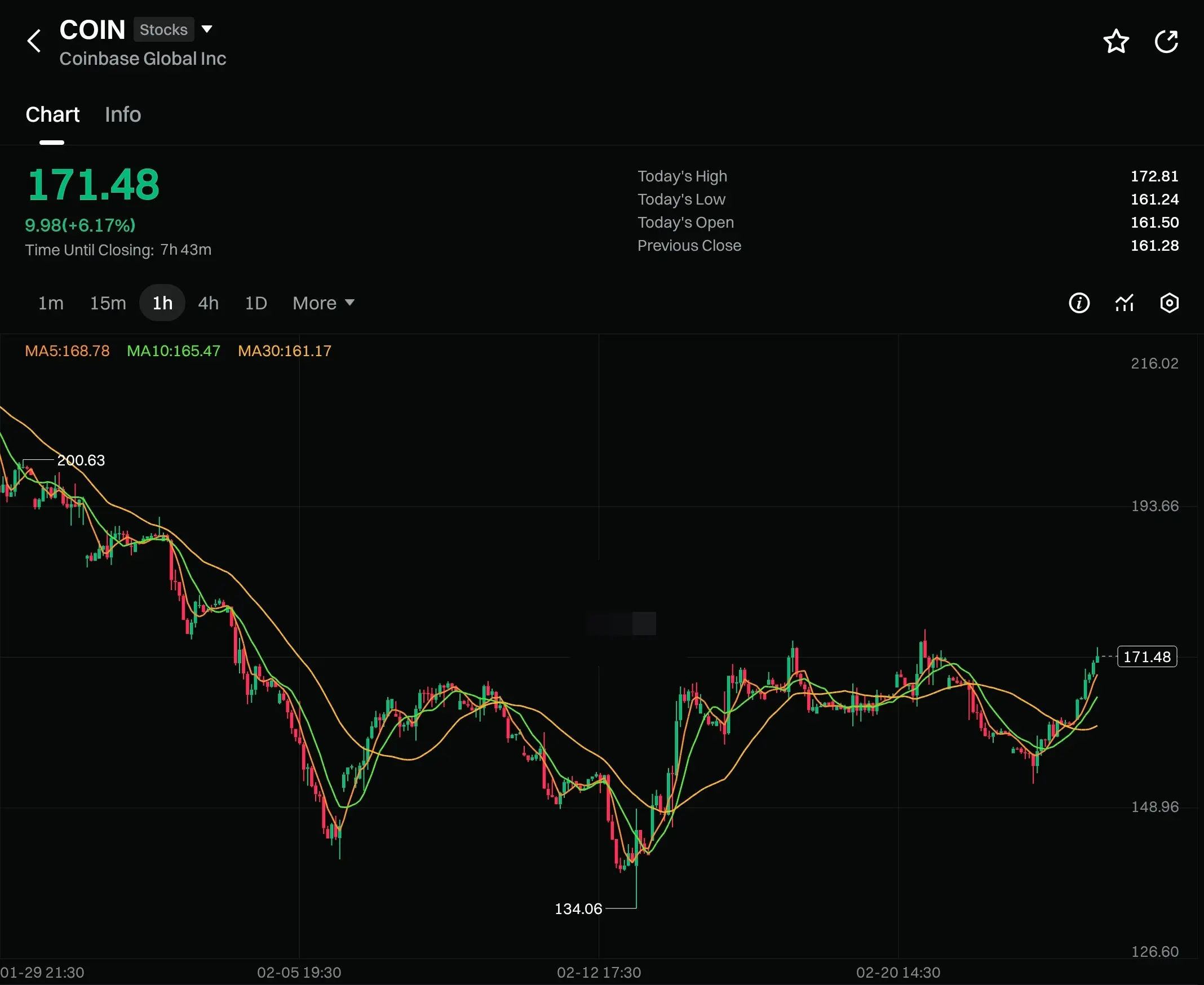Switch to the 1D timeframe
1204x985 pixels.
click(x=255, y=303)
